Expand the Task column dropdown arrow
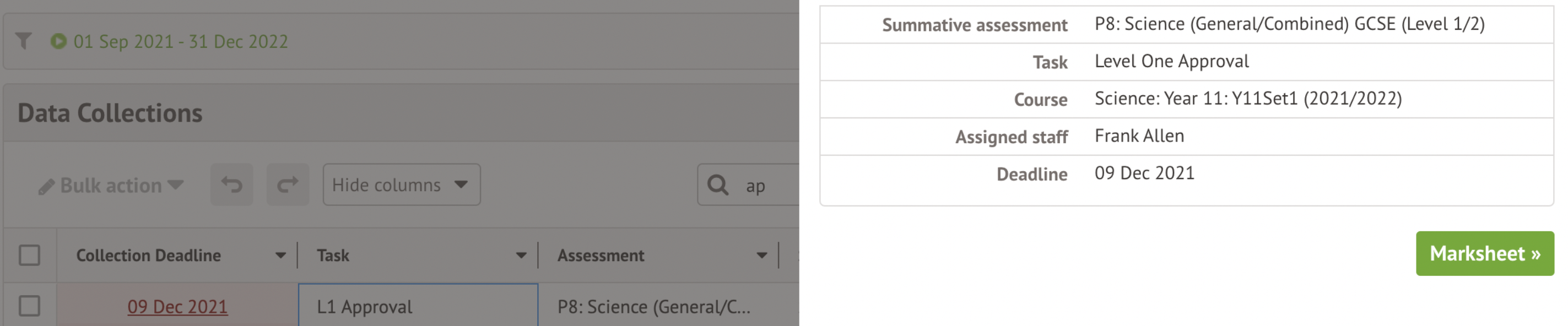Screen dimensions: 1568x326 pyautogui.click(x=521, y=256)
